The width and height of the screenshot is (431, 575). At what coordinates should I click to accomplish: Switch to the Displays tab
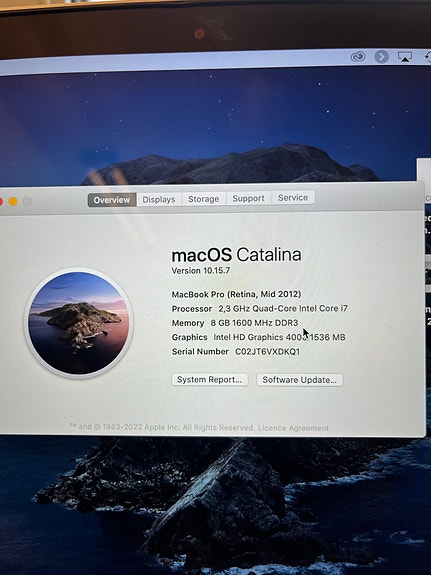pos(159,199)
